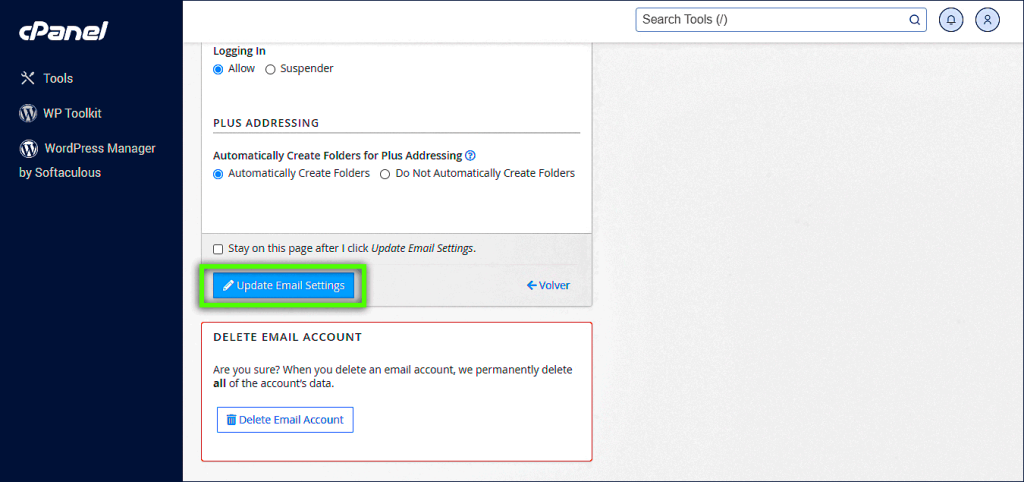
Task: Open the notifications bell icon
Action: 950,19
